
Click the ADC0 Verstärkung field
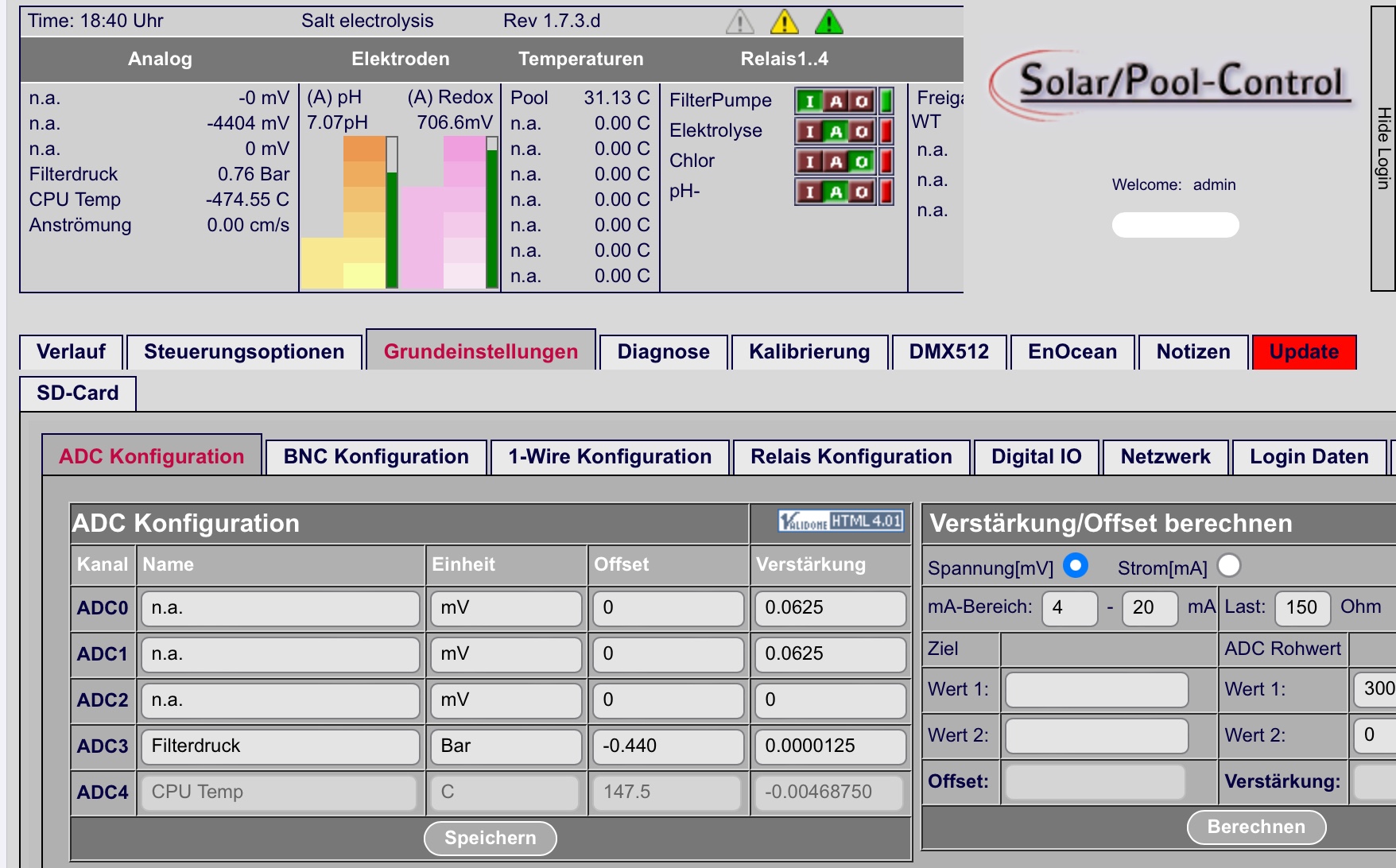tap(830, 608)
